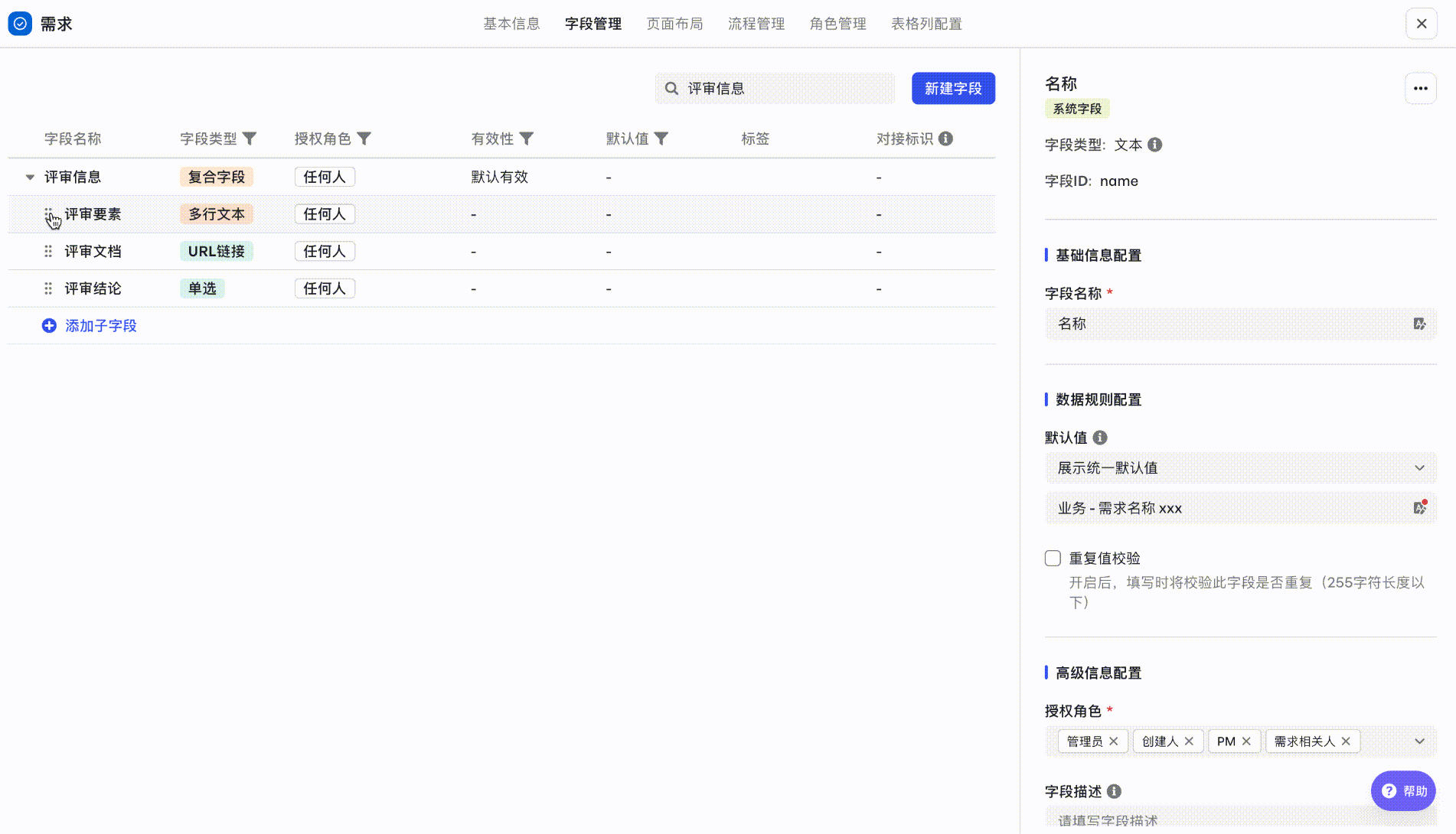Show info next to 字段类型 文本

click(1155, 145)
